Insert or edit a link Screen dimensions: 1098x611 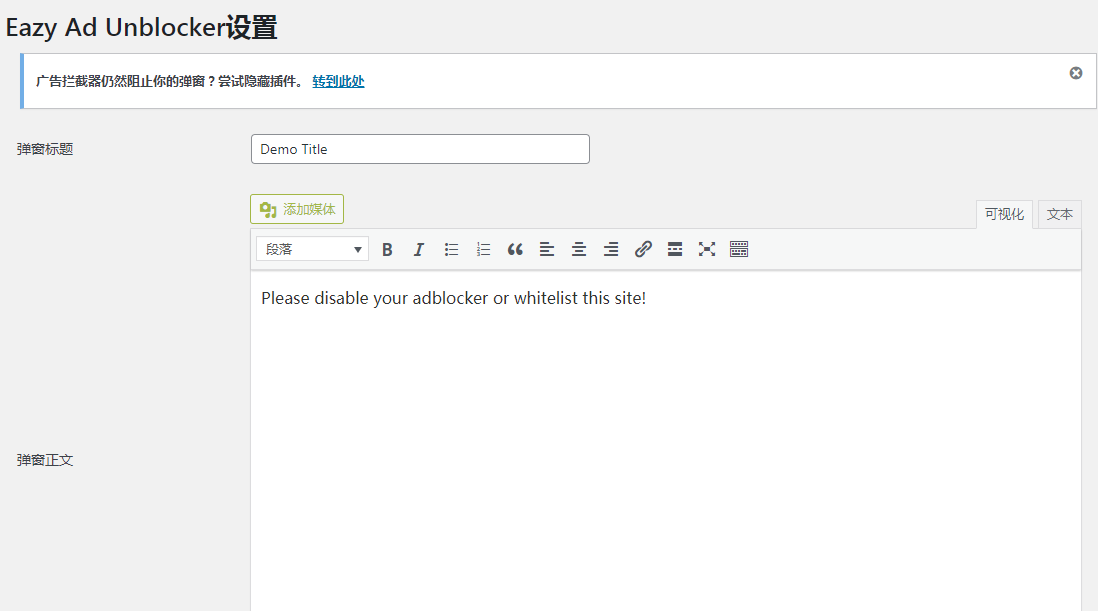(x=643, y=249)
